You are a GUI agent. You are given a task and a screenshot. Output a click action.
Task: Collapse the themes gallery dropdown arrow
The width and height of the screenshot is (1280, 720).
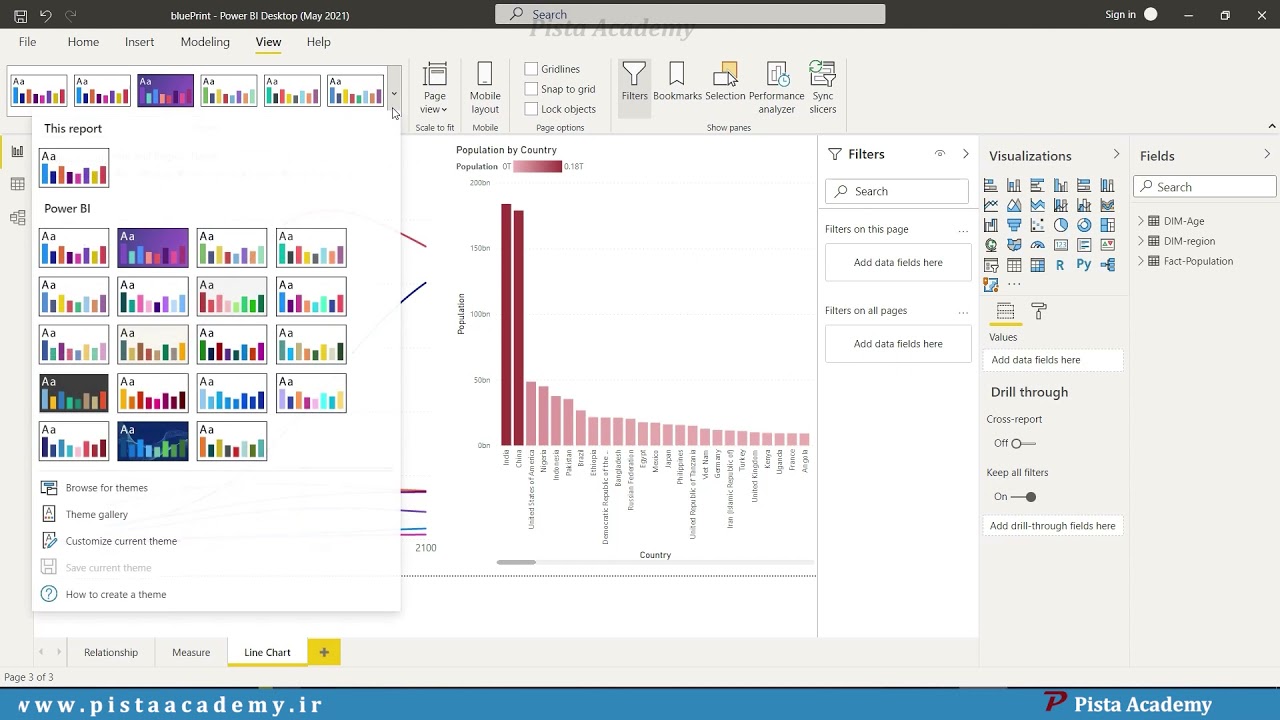[x=394, y=94]
